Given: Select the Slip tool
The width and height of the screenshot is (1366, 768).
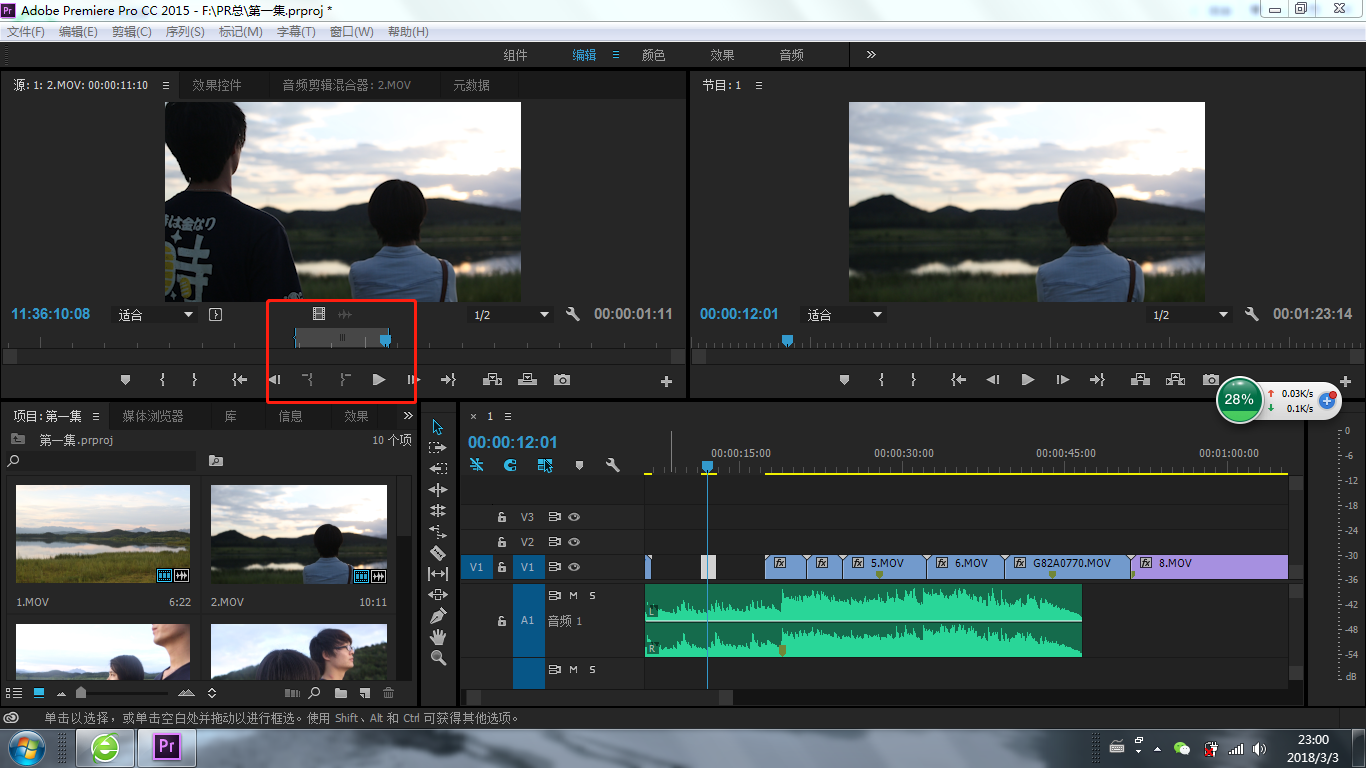Looking at the screenshot, I should pos(437,574).
